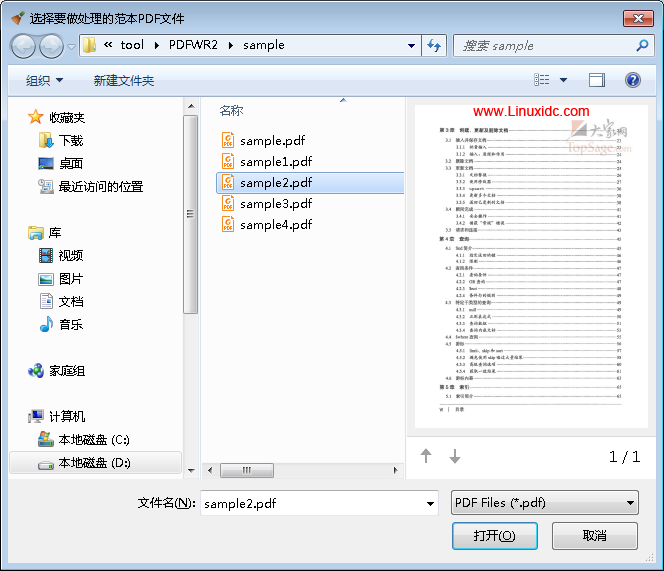Click the 打开(O) button

tap(495, 536)
